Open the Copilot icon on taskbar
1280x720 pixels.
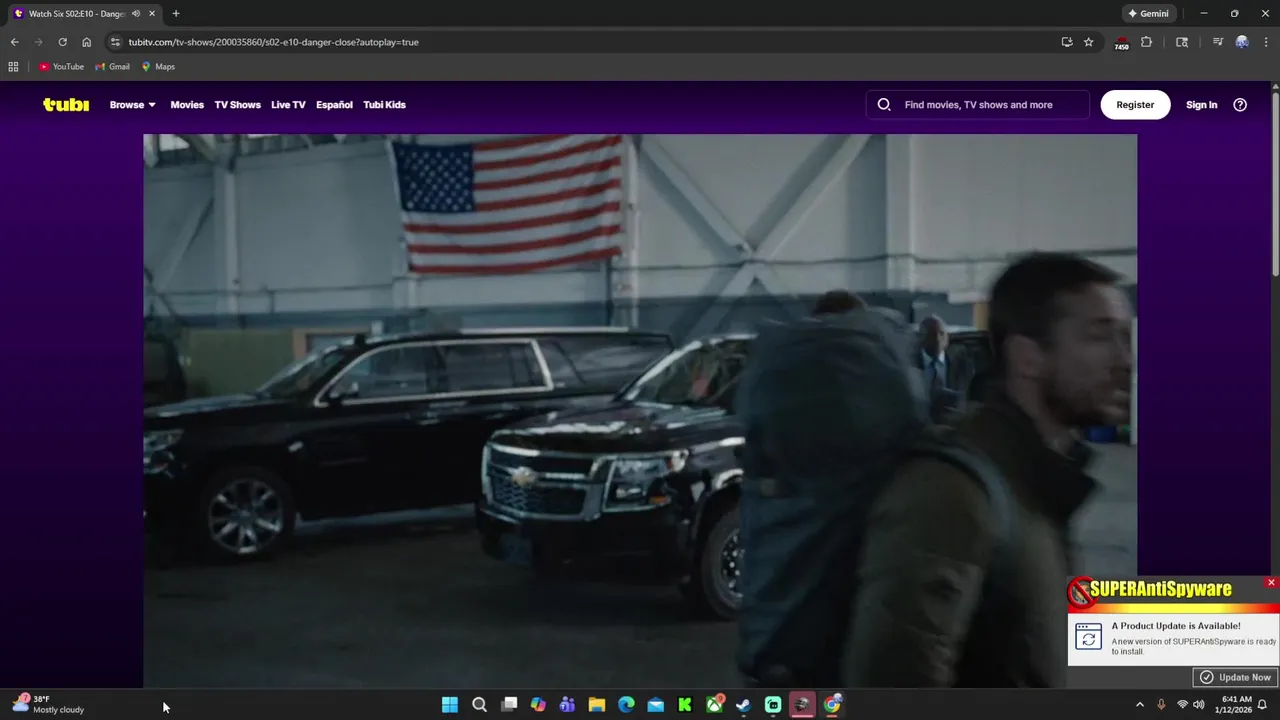coord(538,705)
